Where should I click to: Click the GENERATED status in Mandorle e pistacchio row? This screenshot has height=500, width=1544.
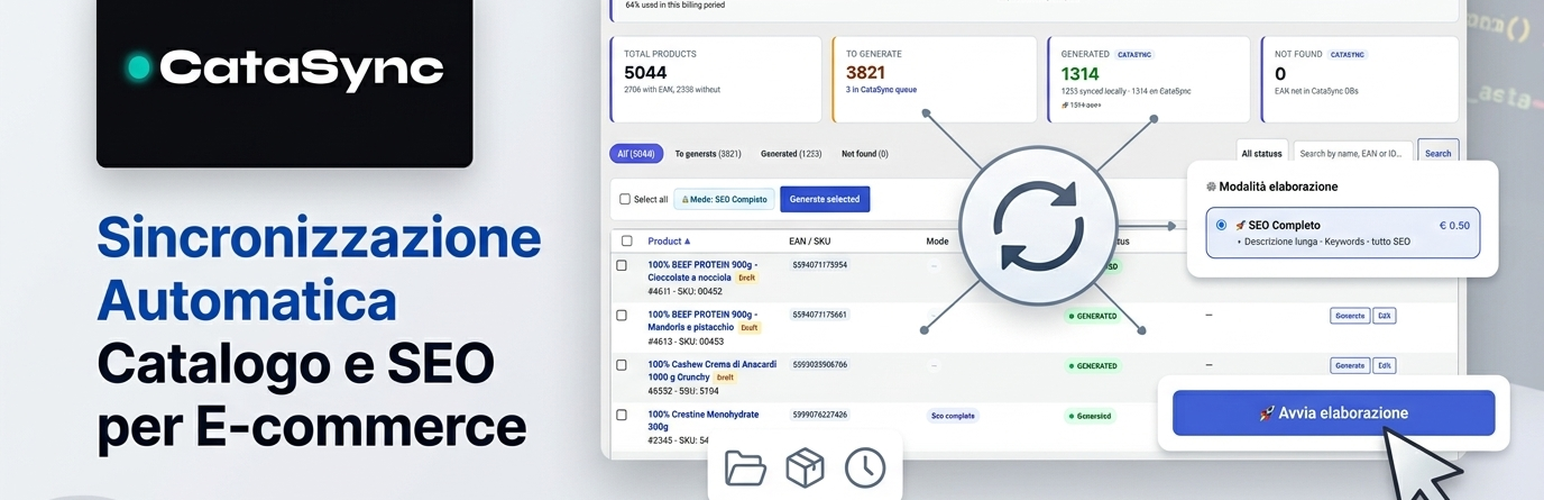(x=1092, y=316)
